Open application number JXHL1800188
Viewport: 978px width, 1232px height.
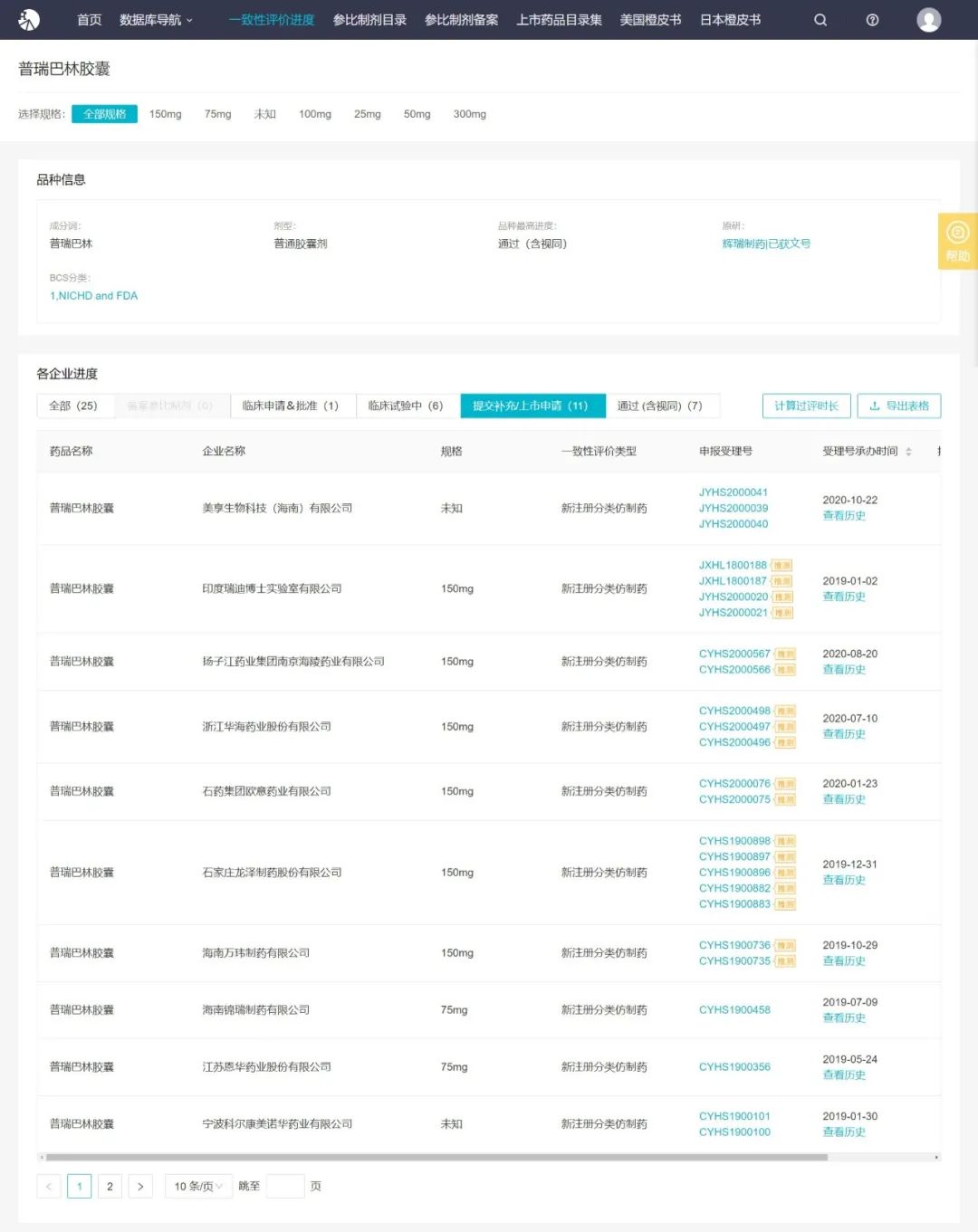733,565
